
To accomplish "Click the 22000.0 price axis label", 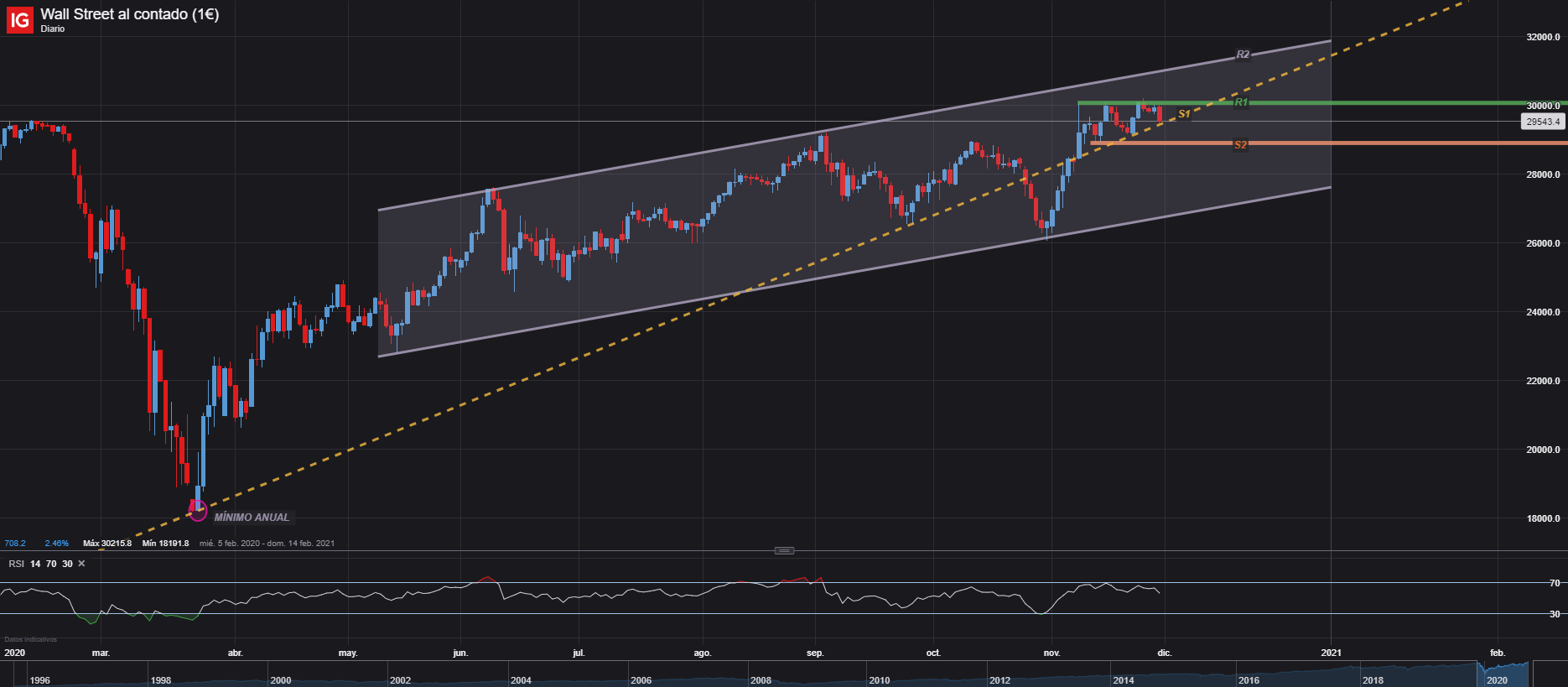I will [1543, 381].
